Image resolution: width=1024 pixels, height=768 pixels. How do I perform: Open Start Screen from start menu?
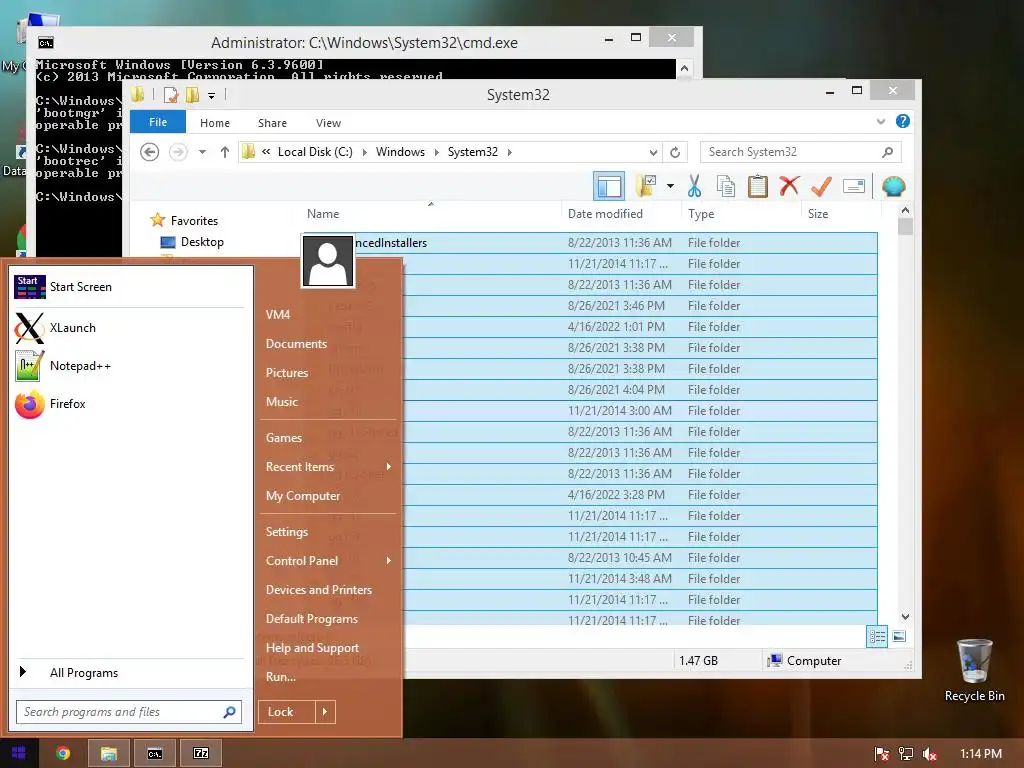tap(129, 287)
